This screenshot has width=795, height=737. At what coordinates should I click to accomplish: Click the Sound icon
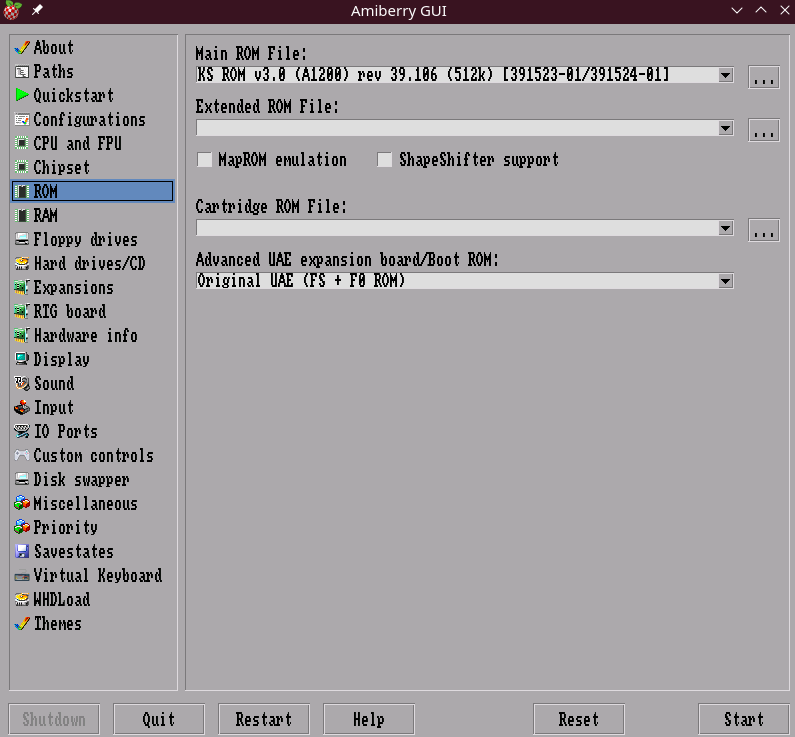pos(22,384)
